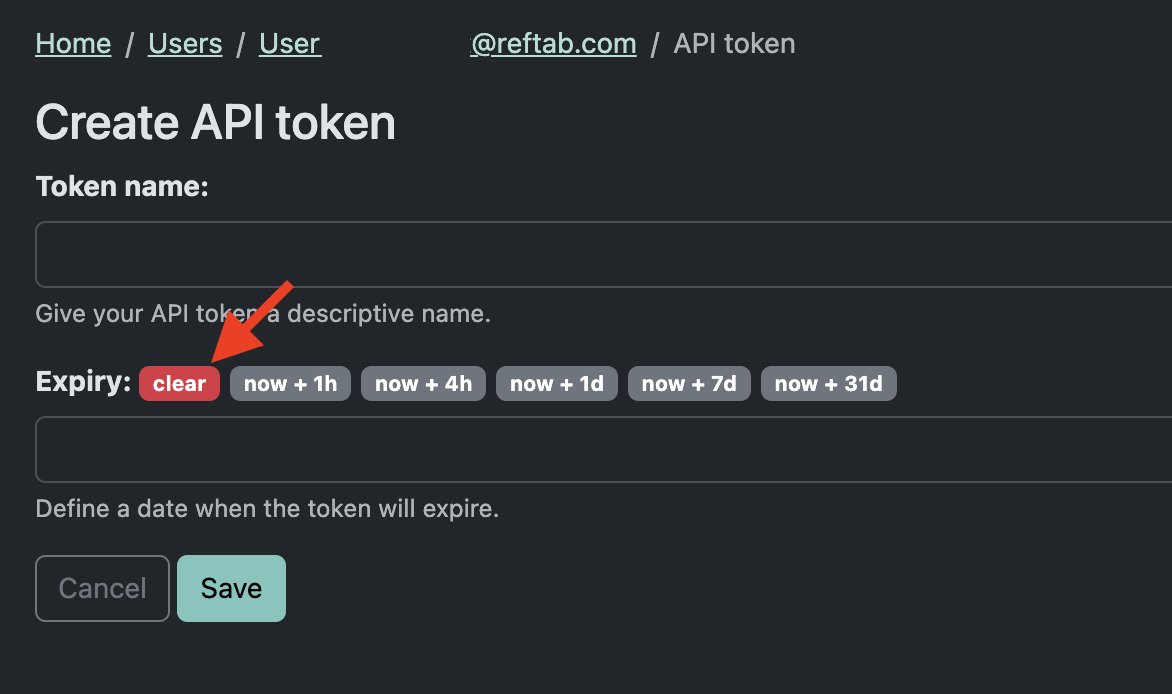Click inside the Token name field
This screenshot has width=1172, height=694.
pyautogui.click(x=400, y=254)
